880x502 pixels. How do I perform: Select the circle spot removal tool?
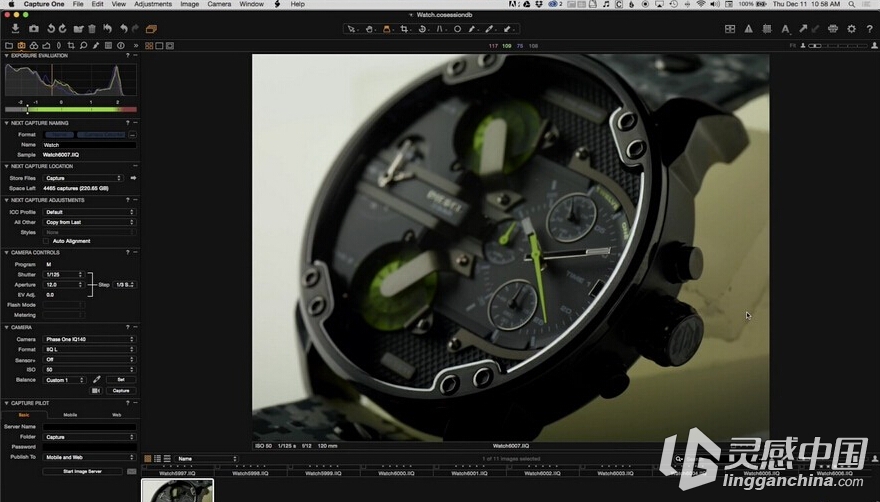tap(457, 29)
